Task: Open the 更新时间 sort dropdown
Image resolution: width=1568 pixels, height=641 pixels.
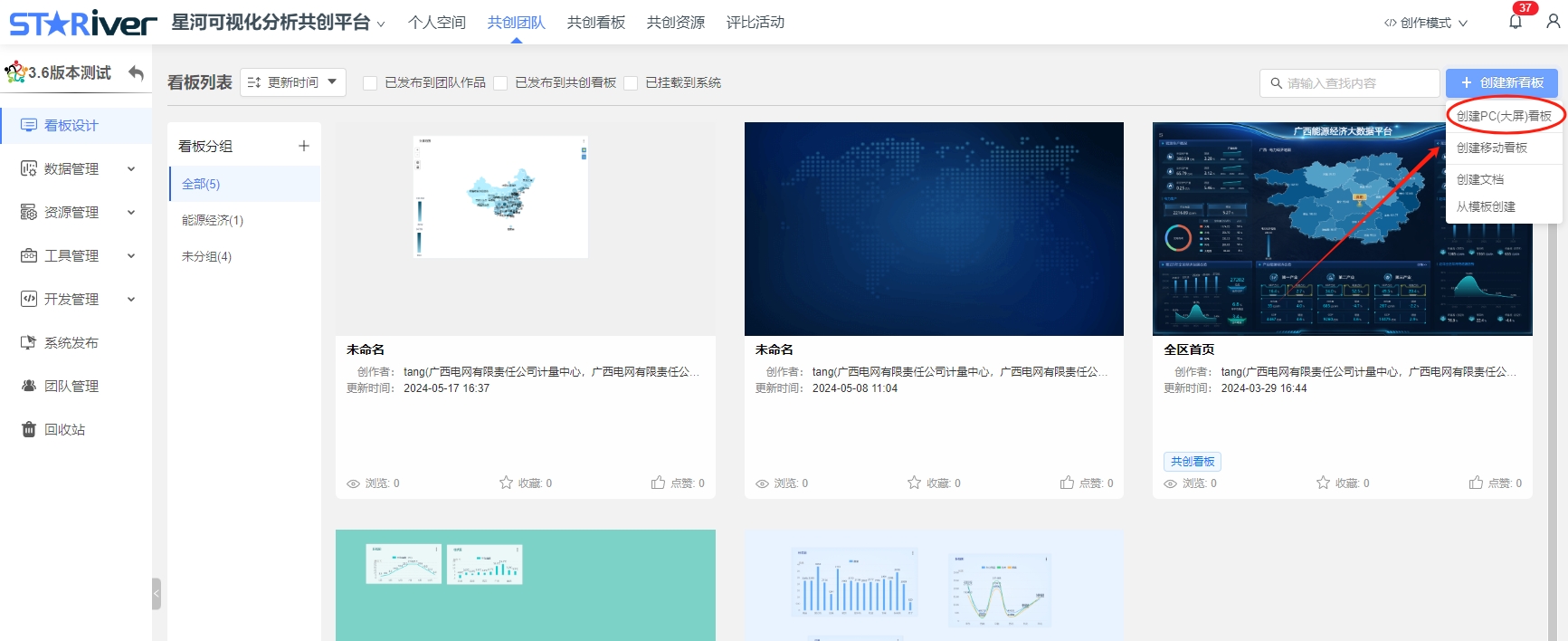Action: (293, 82)
